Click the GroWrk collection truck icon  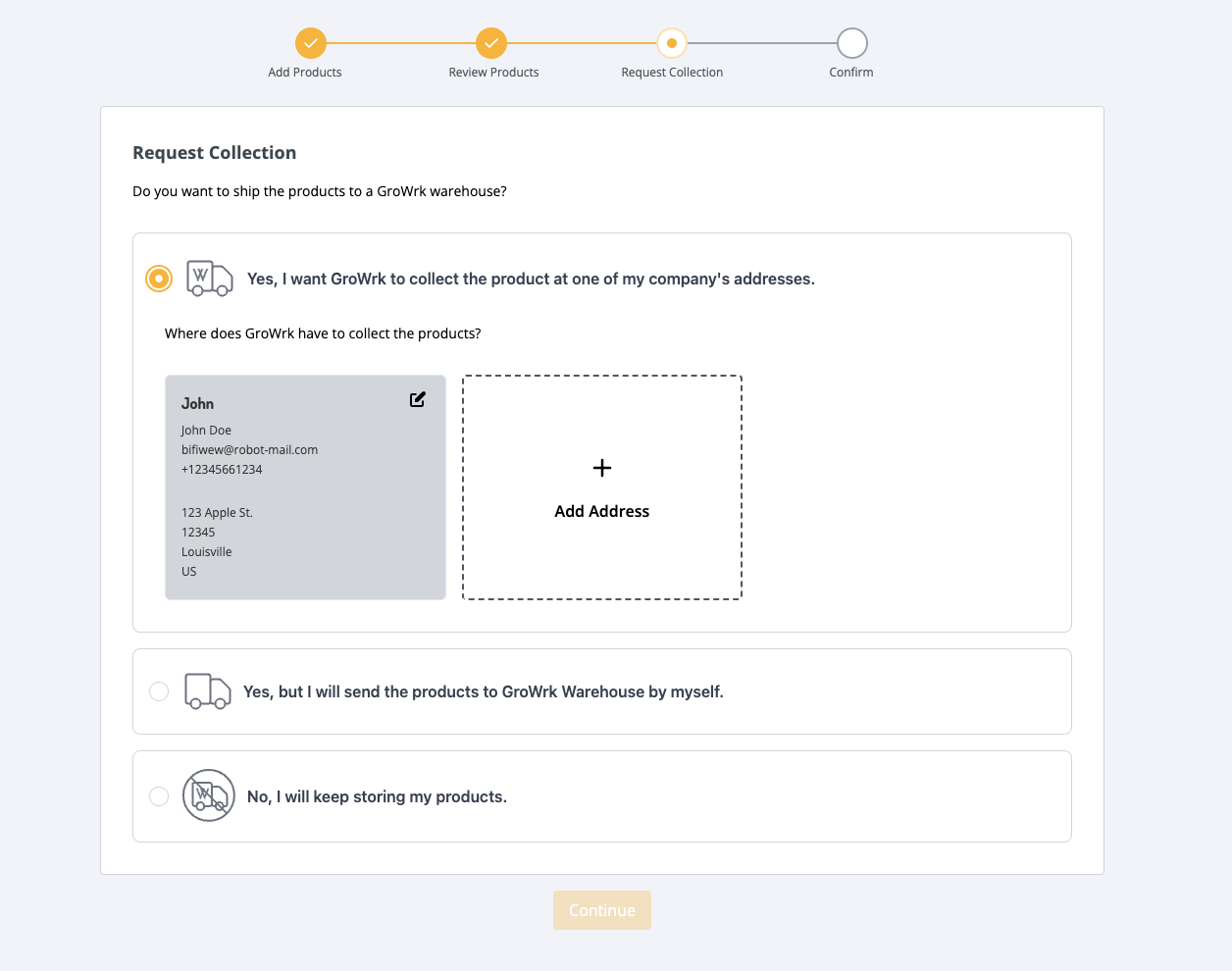tap(209, 279)
